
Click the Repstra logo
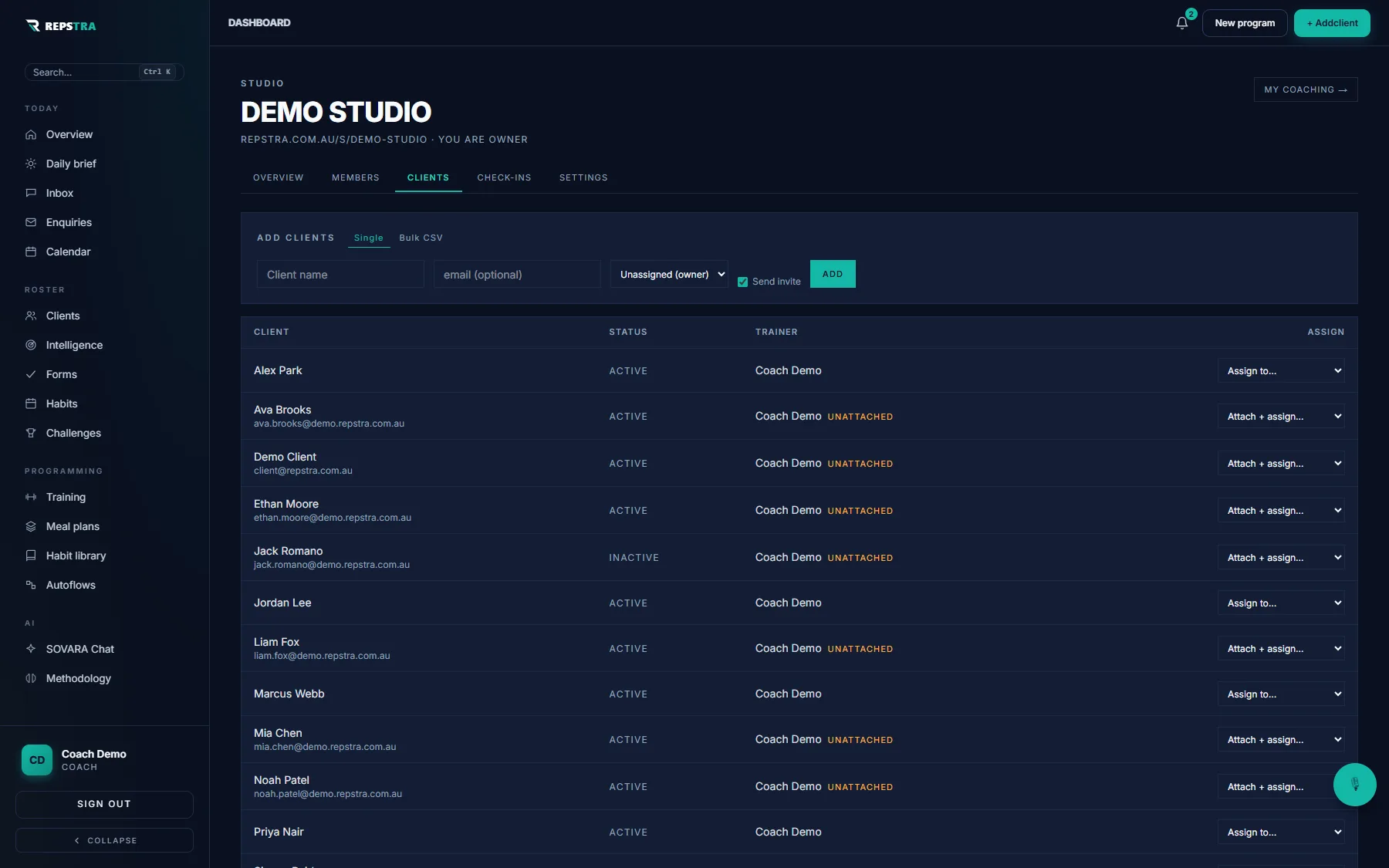61,25
